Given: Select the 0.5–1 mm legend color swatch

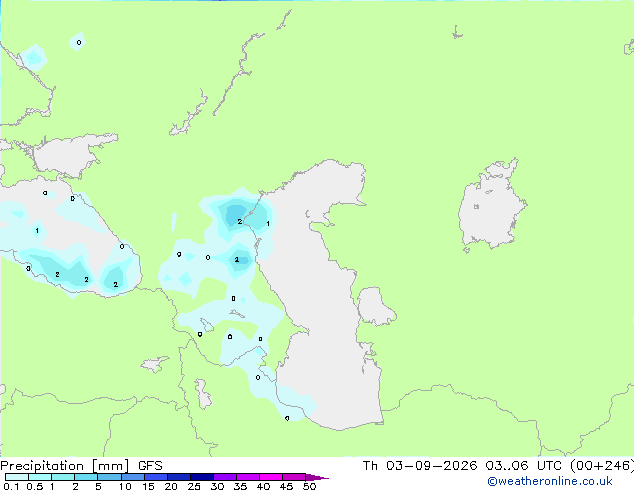Looking at the screenshot, I should [x=40, y=477].
